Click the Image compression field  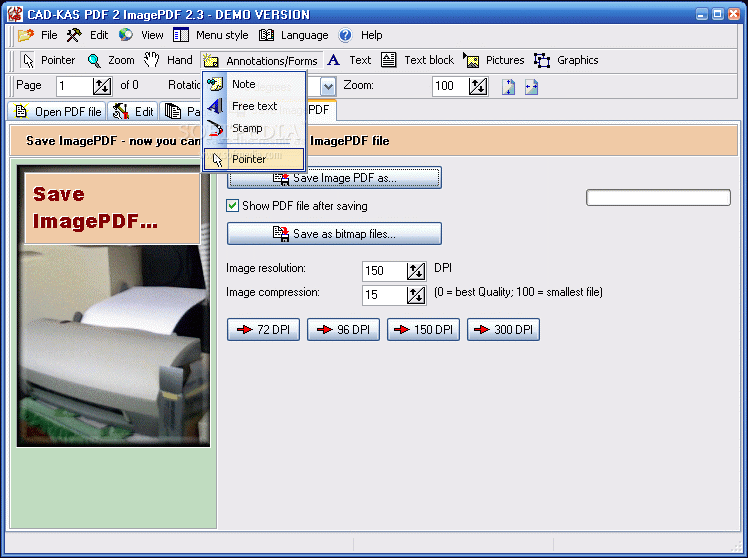point(384,295)
